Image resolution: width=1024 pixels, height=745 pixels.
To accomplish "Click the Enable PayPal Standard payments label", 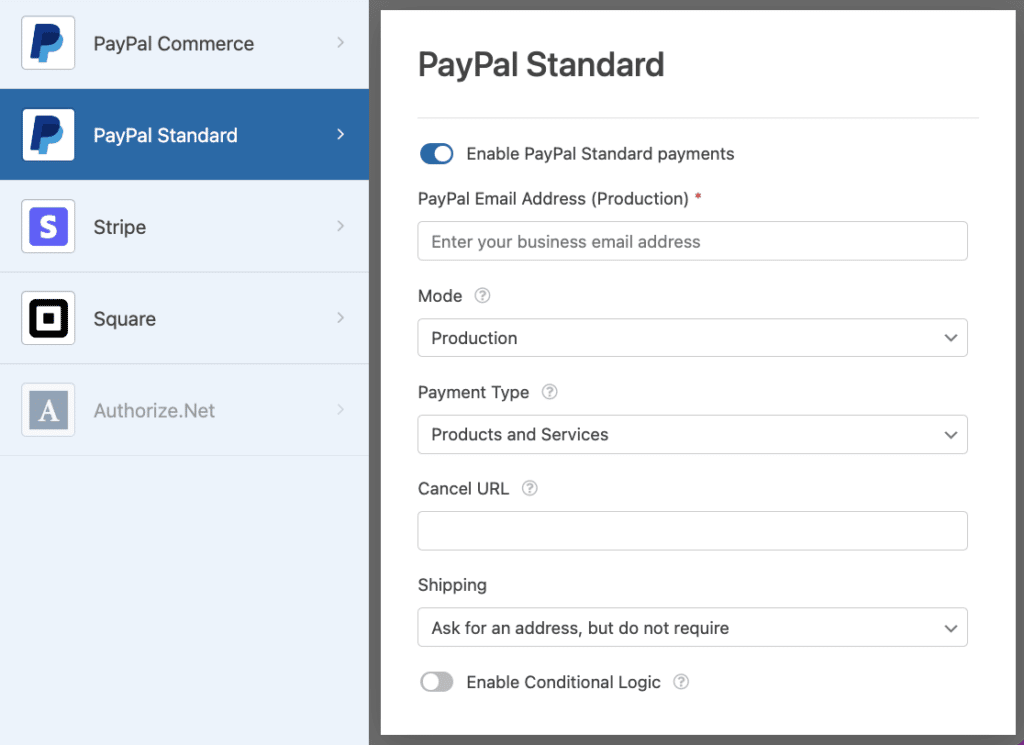I will 600,154.
